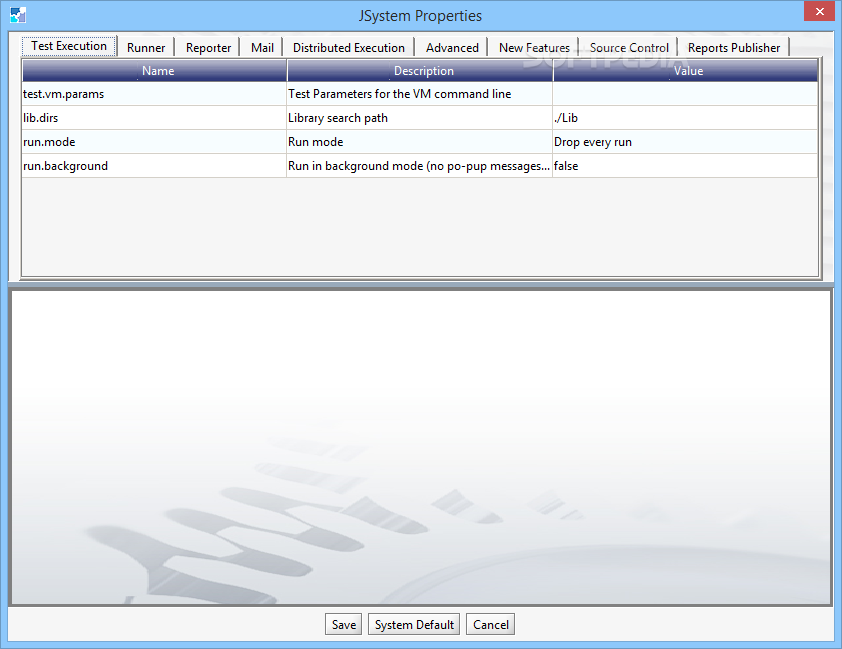This screenshot has width=842, height=649.
Task: Click the Name column header
Action: 155,71
